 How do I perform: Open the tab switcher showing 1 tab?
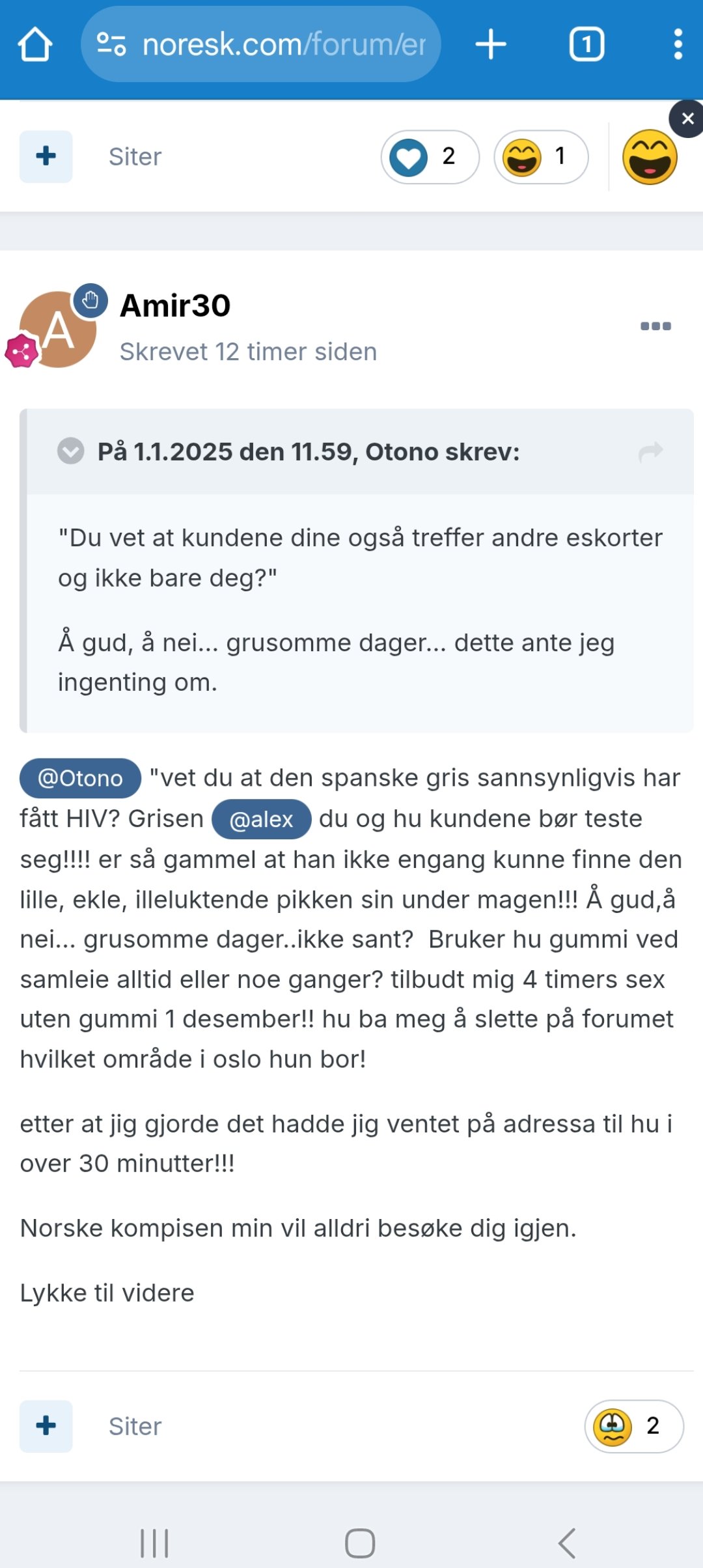(x=586, y=44)
